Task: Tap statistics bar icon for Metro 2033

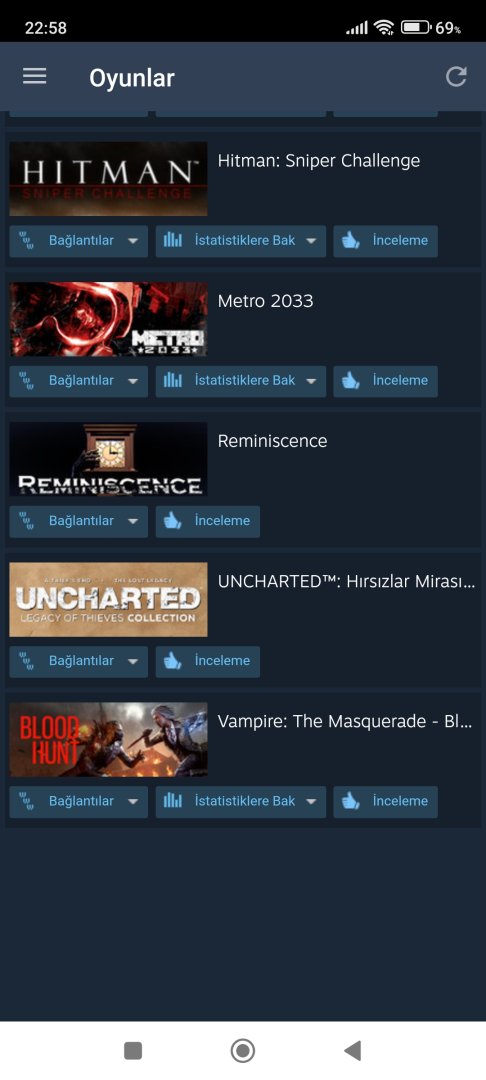Action: [173, 380]
